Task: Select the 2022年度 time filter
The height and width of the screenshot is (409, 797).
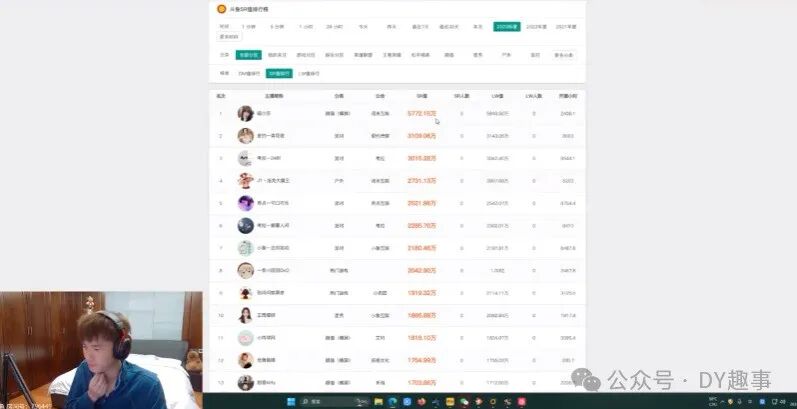Action: [x=536, y=26]
